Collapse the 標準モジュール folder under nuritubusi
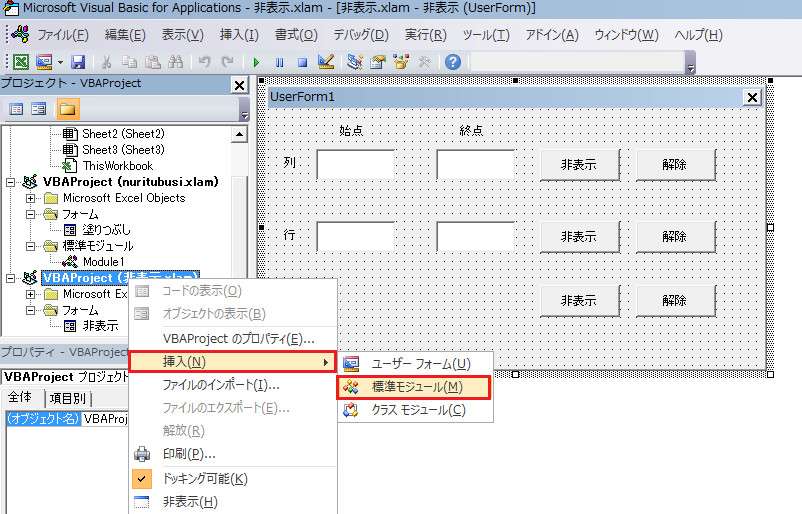 pos(31,246)
